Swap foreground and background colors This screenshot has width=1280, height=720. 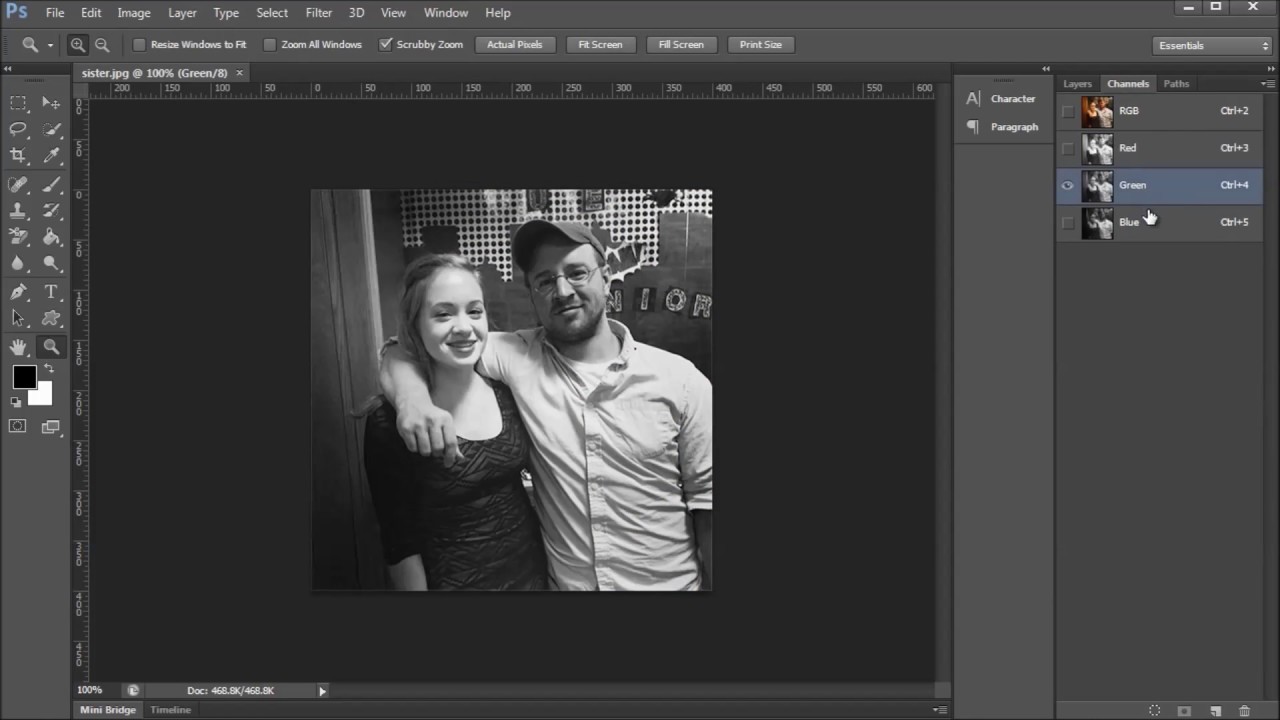[x=48, y=369]
